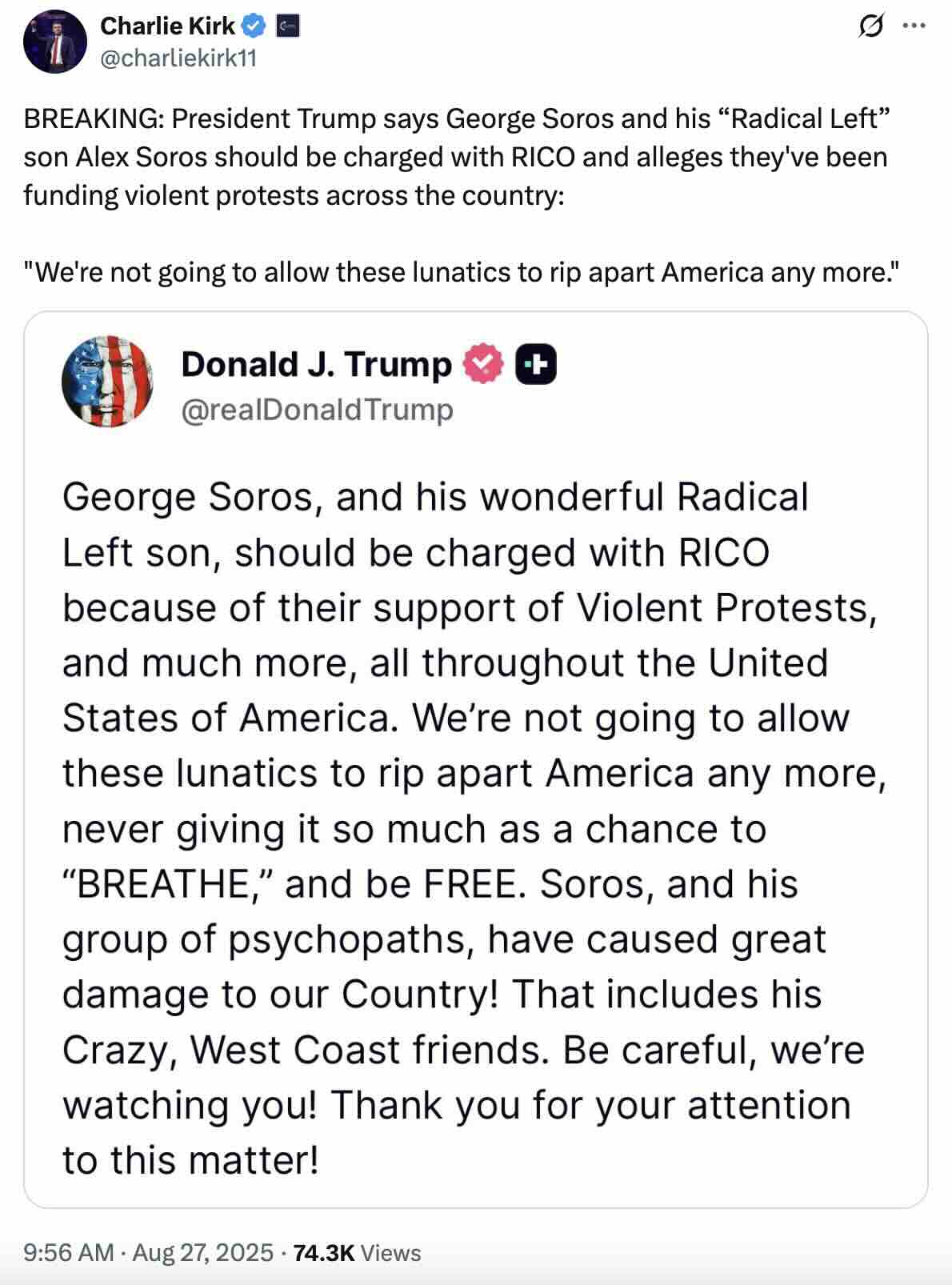Click the affiliation badge beside Charlie Kirk's checkmark
This screenshot has height=1285, width=952.
[287, 26]
